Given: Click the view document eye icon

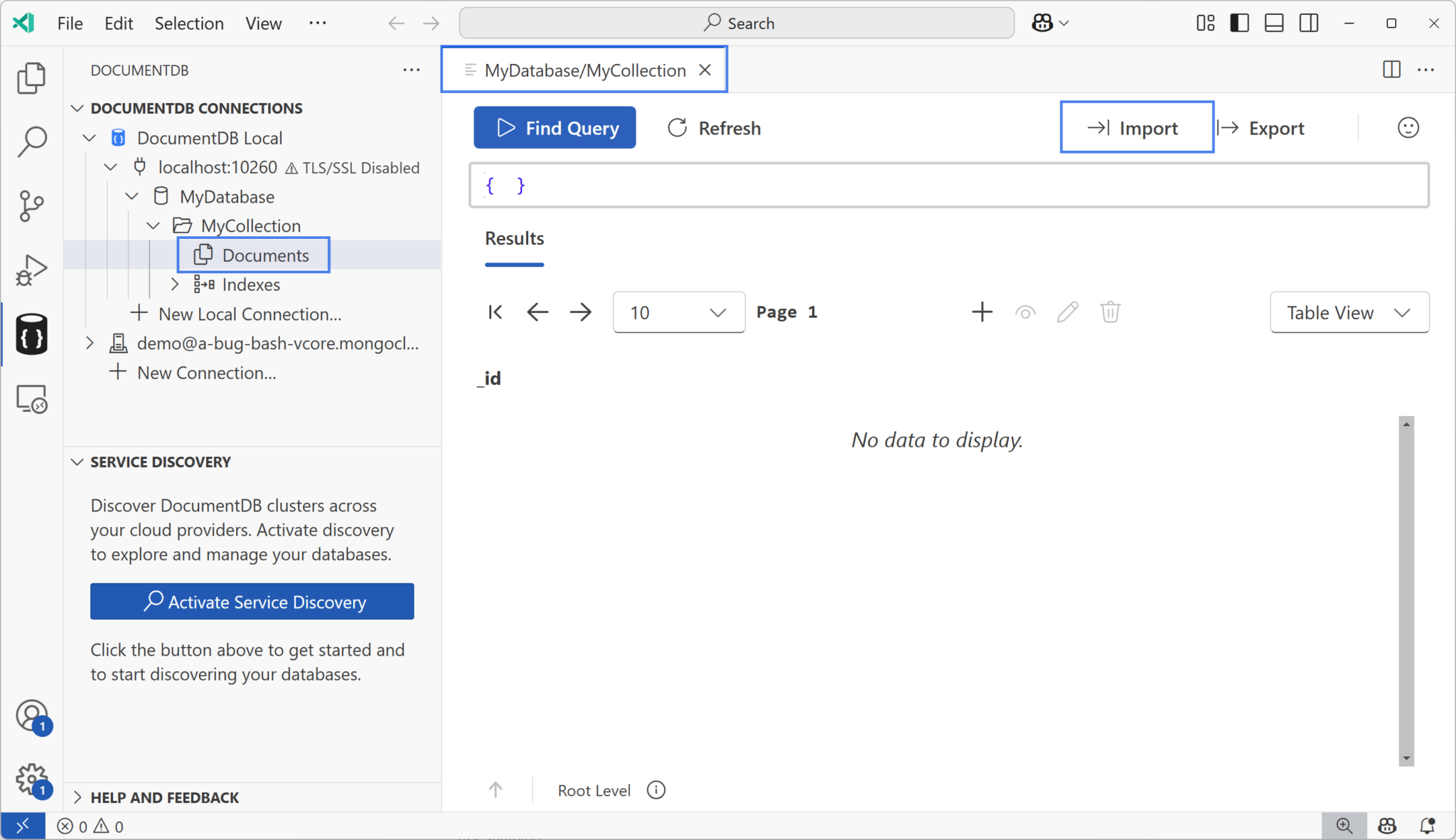Looking at the screenshot, I should pyautogui.click(x=1024, y=312).
